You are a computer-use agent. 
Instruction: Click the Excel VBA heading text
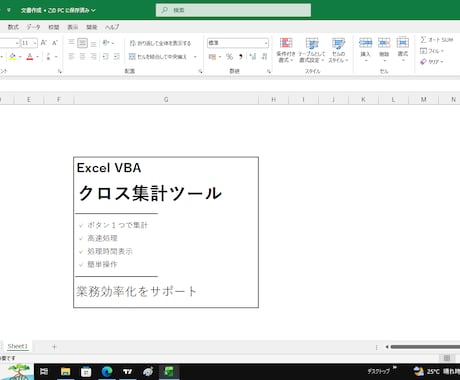tap(109, 168)
